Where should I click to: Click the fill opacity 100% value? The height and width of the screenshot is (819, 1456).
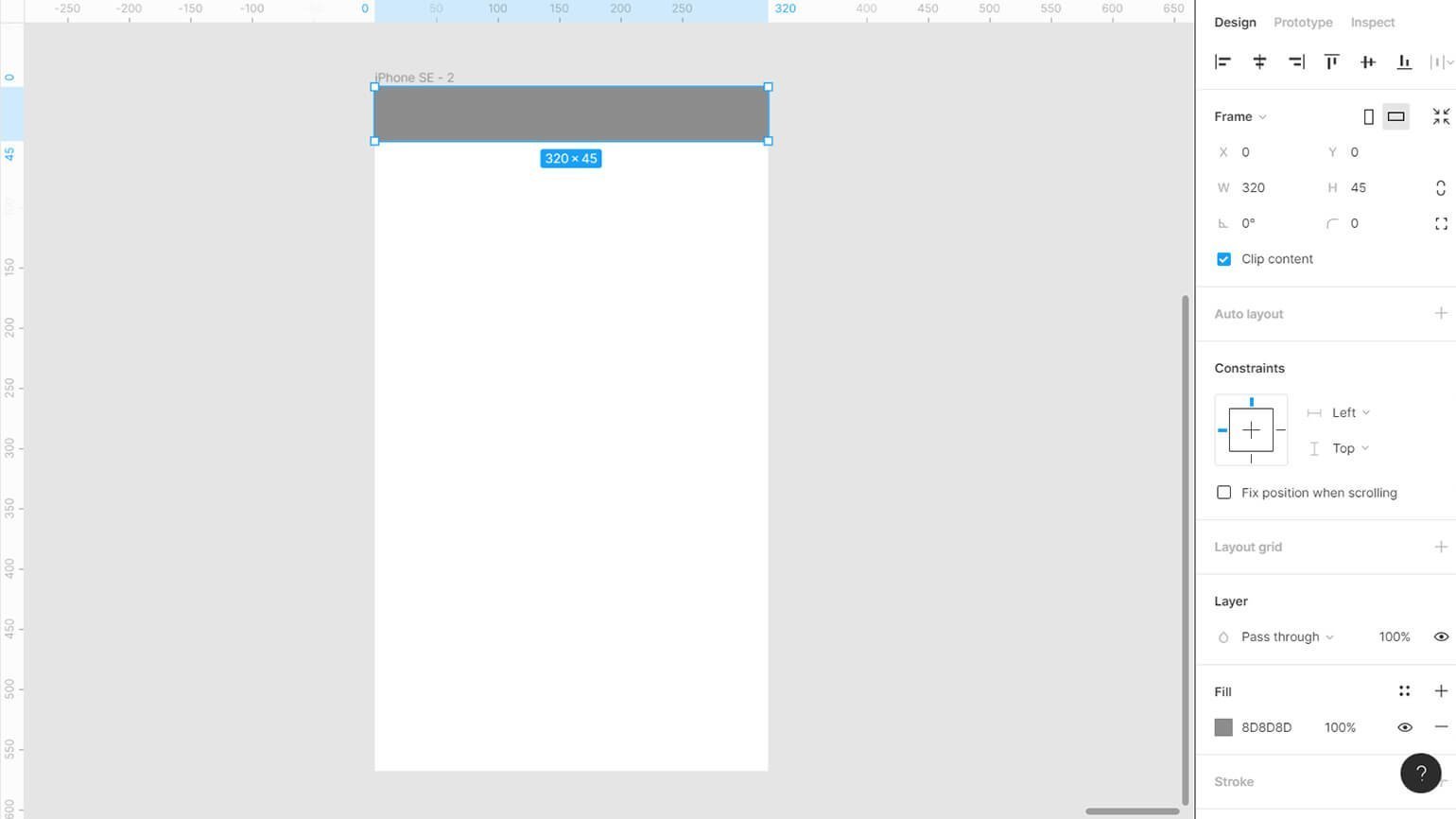coord(1340,727)
